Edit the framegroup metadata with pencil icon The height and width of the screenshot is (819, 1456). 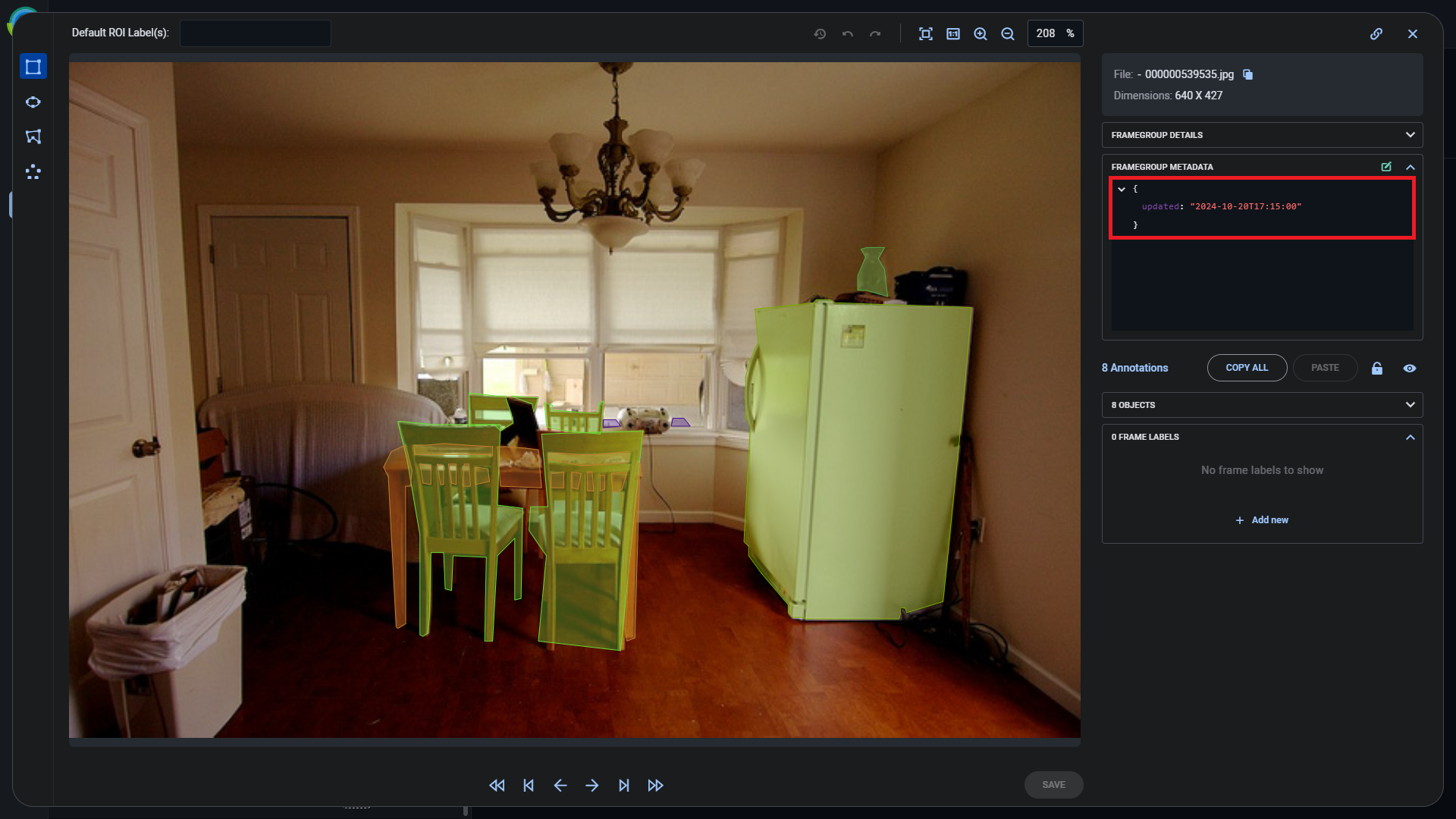[x=1386, y=167]
